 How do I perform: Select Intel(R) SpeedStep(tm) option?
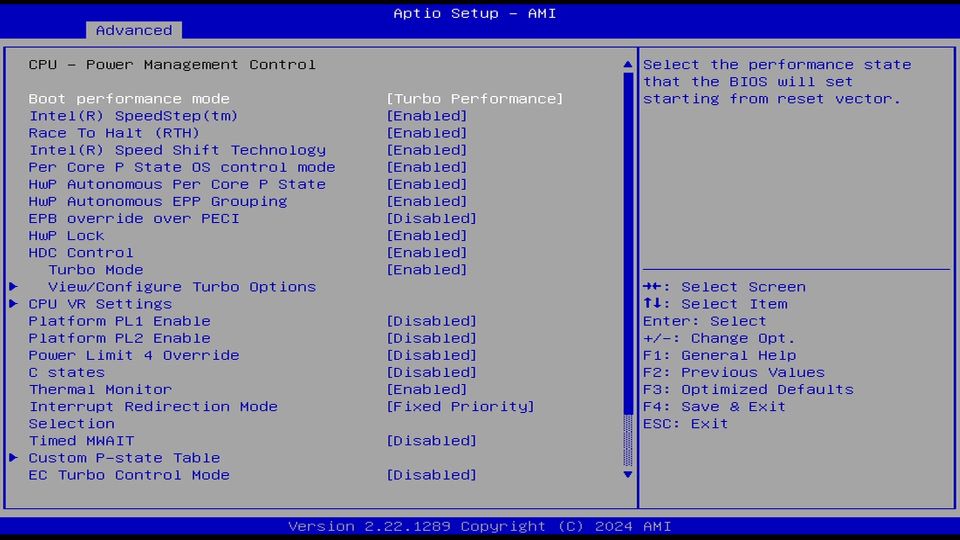(133, 116)
